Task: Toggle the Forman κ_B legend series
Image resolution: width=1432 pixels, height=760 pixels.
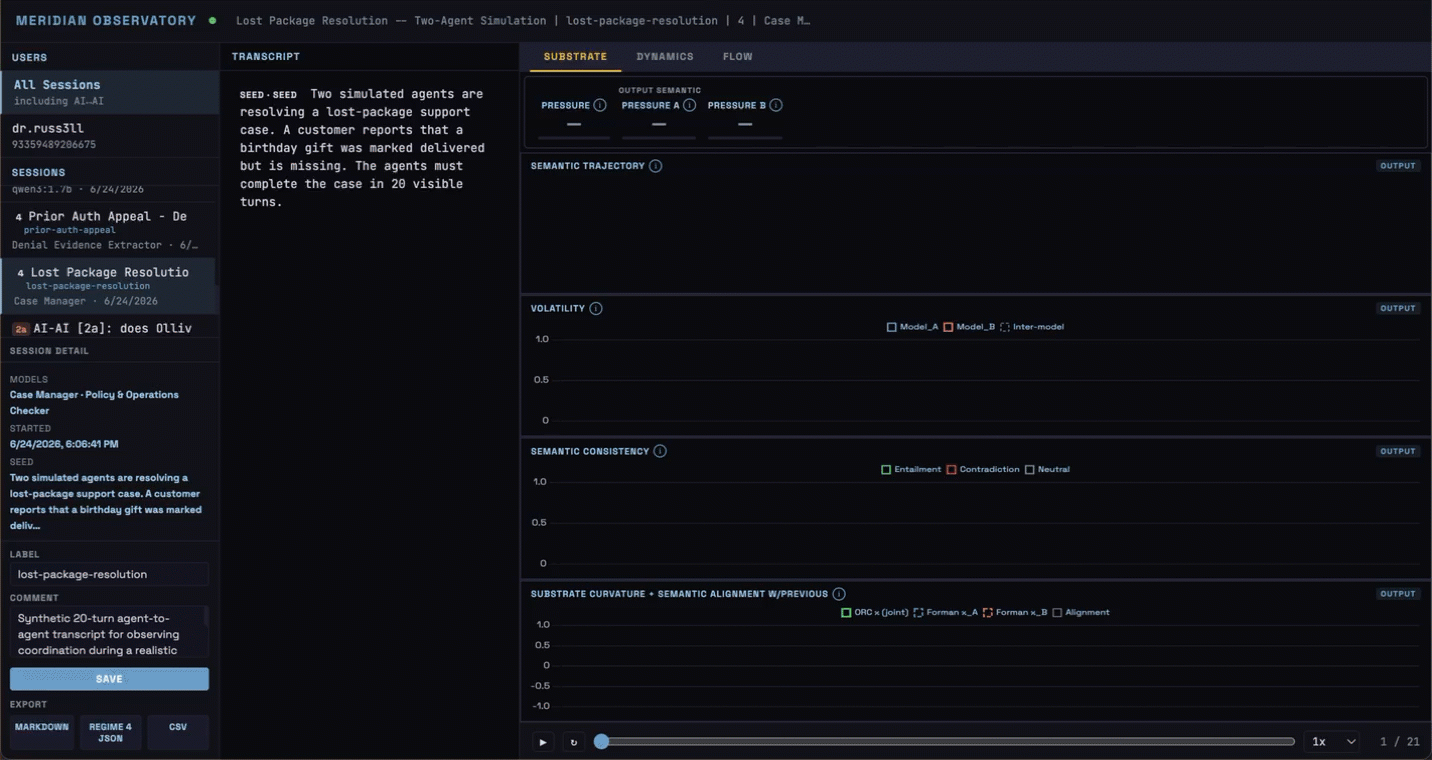Action: pos(1015,612)
